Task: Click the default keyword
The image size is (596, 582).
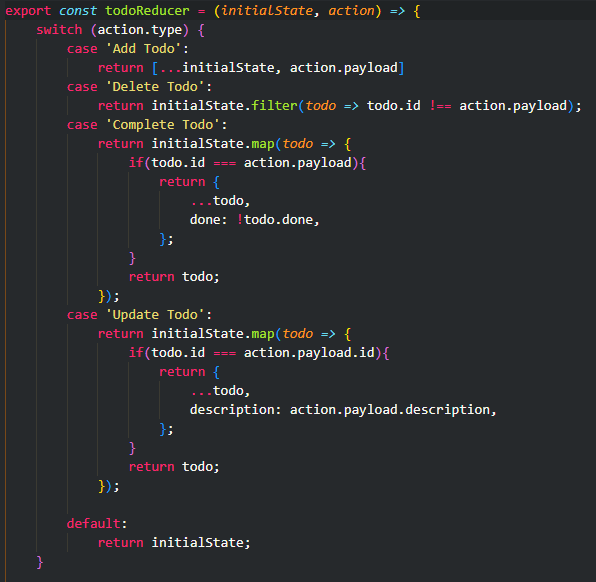Action: click(x=94, y=523)
